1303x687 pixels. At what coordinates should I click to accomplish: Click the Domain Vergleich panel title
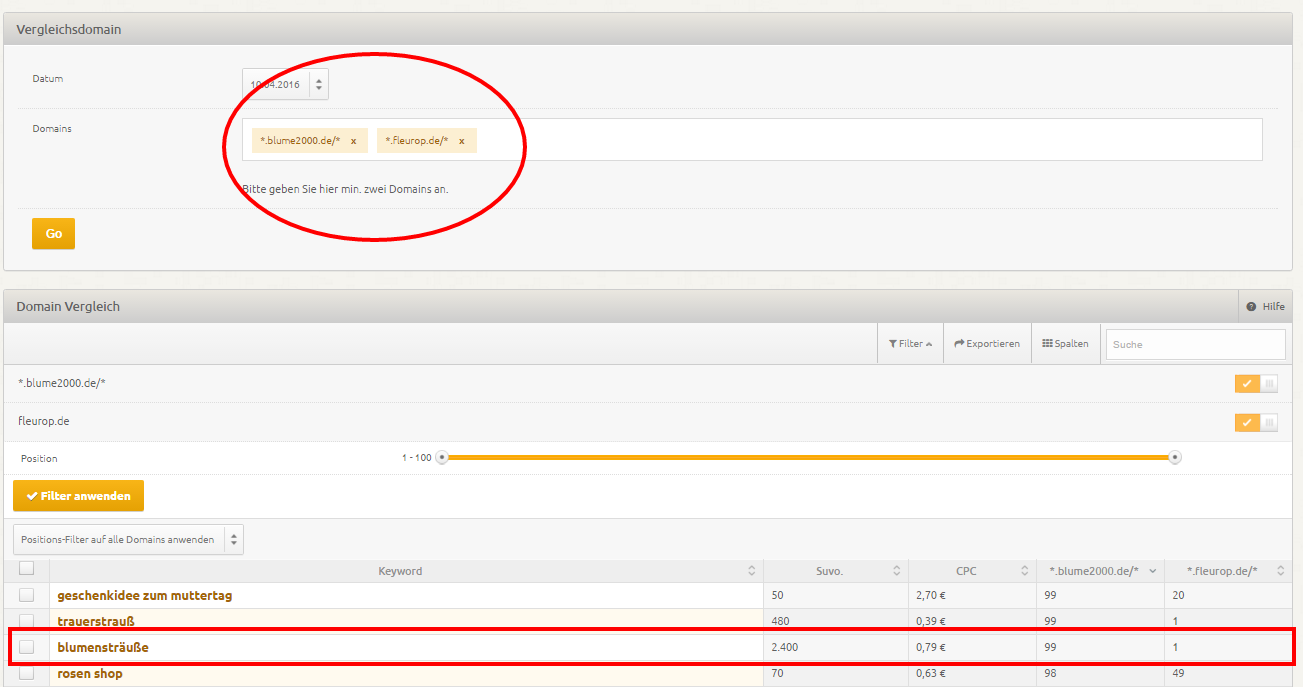coord(68,307)
